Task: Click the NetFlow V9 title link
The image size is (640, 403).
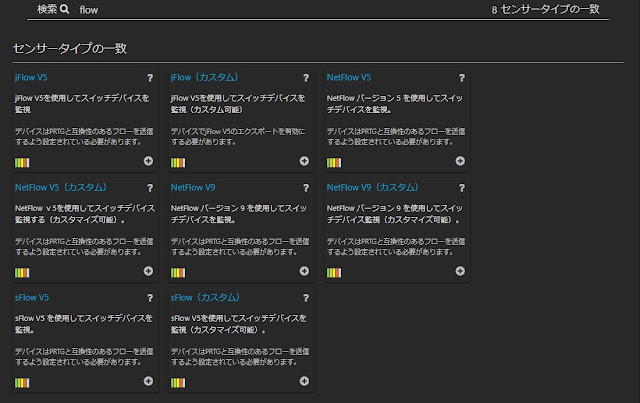Action: 193,187
